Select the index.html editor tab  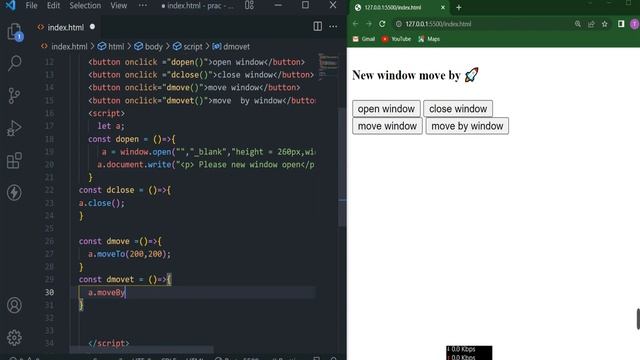[65, 27]
